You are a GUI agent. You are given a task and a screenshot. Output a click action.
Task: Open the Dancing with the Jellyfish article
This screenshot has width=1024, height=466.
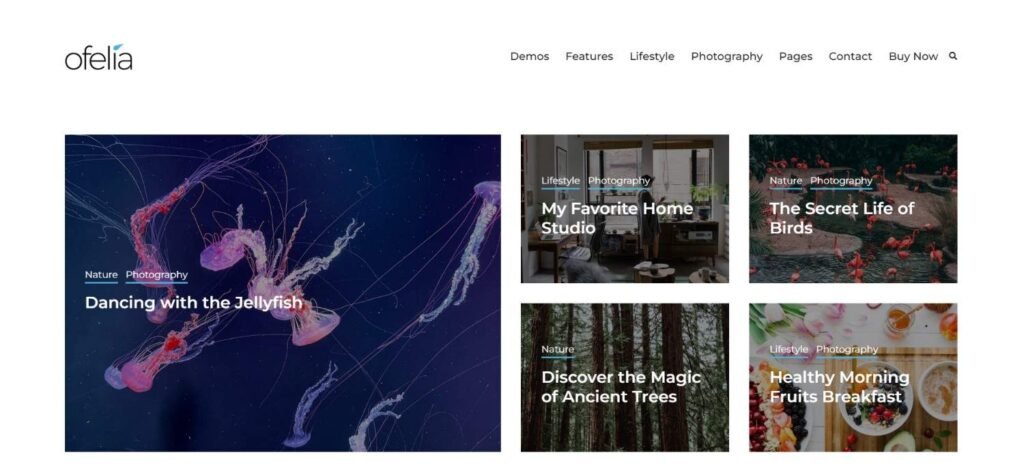point(194,303)
